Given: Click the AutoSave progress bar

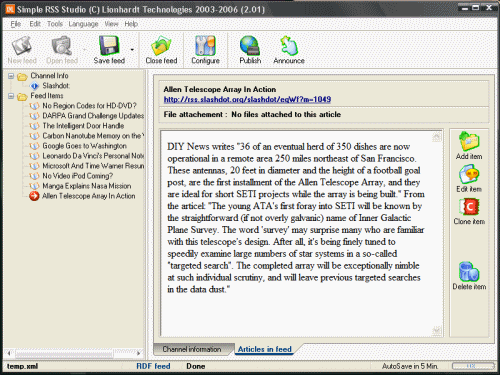Looking at the screenshot, I should pos(473,366).
